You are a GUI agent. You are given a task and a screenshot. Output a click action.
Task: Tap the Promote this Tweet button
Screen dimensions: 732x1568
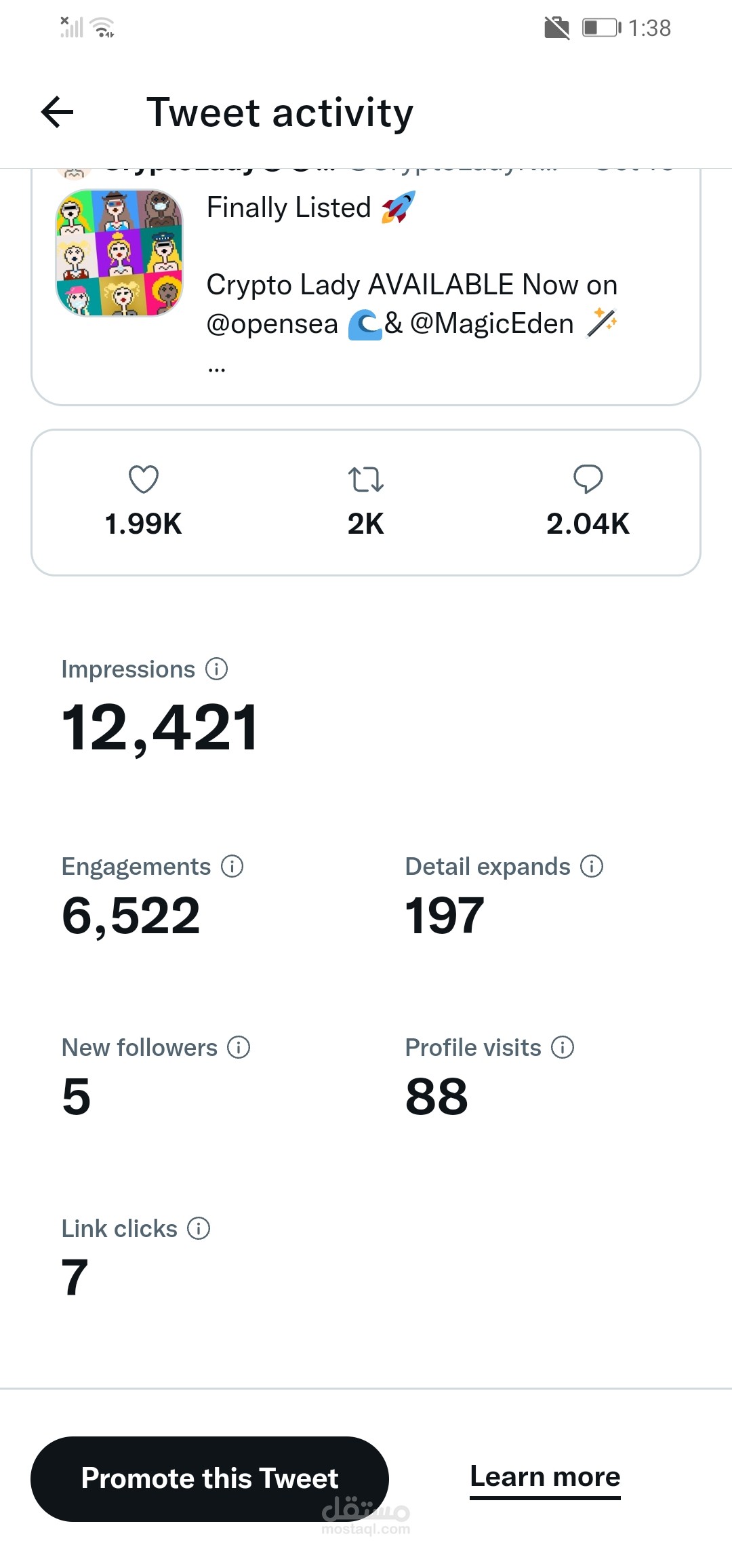[x=209, y=1478]
